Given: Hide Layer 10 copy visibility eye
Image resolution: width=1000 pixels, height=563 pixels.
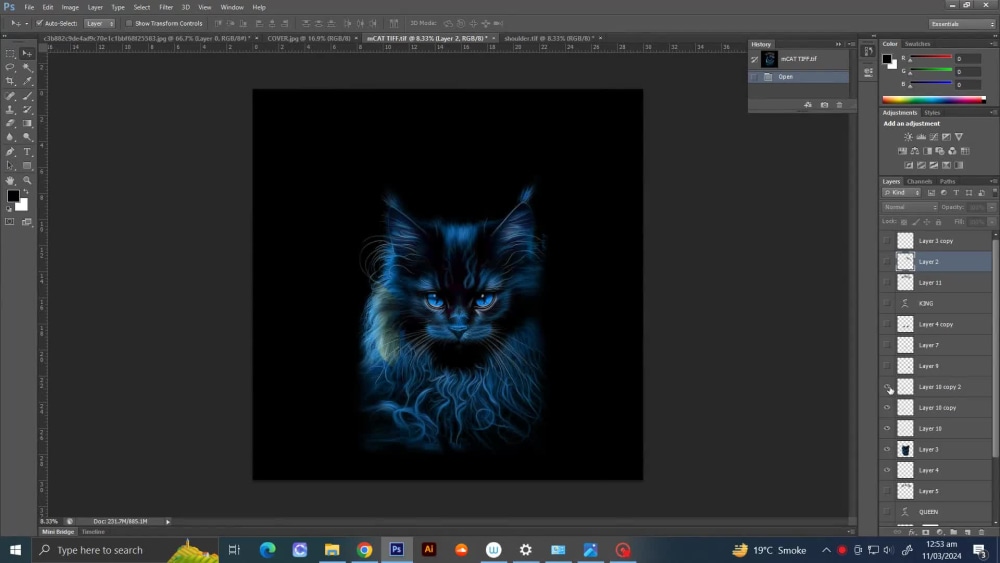Looking at the screenshot, I should pyautogui.click(x=887, y=408).
